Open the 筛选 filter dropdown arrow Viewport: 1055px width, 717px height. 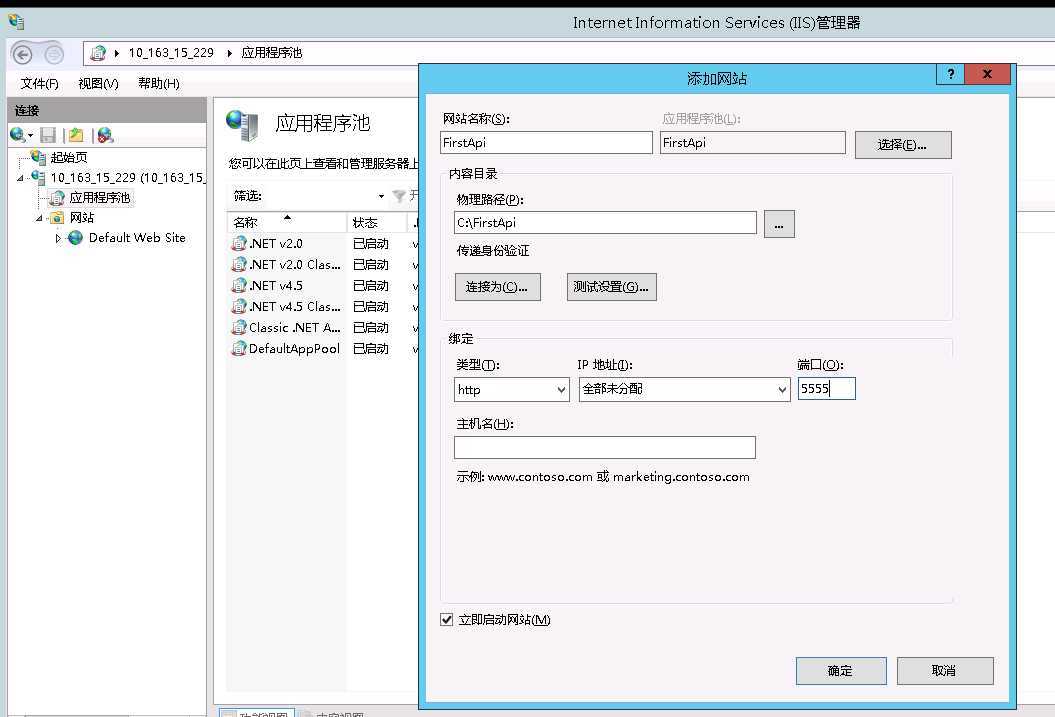[381, 196]
